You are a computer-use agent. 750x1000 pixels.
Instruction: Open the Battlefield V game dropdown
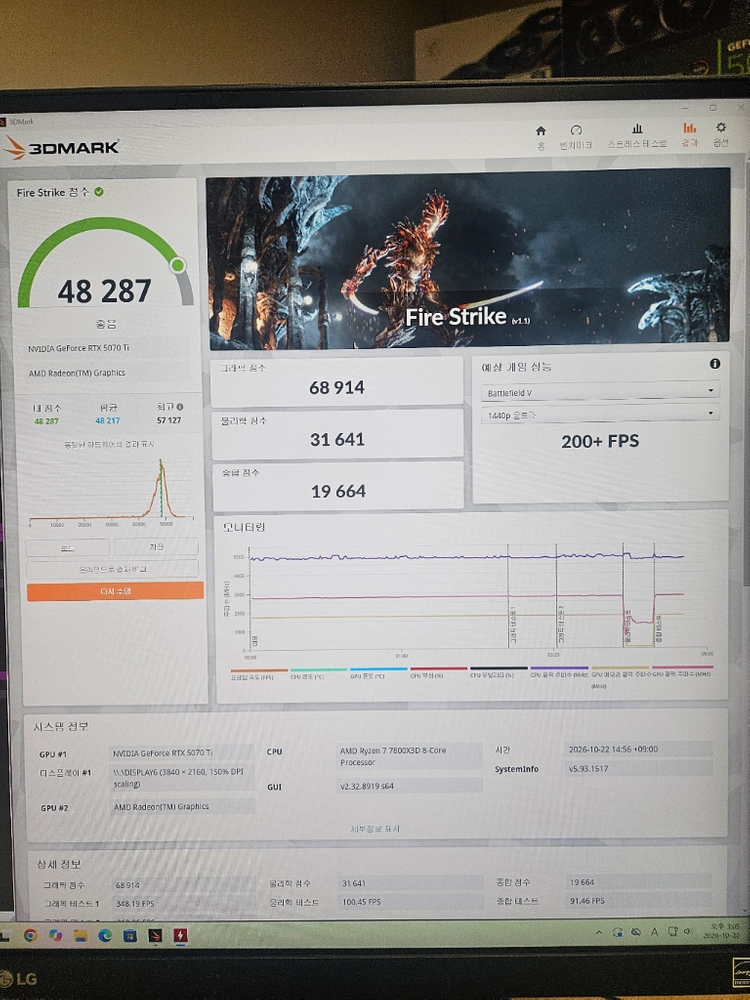click(x=599, y=391)
